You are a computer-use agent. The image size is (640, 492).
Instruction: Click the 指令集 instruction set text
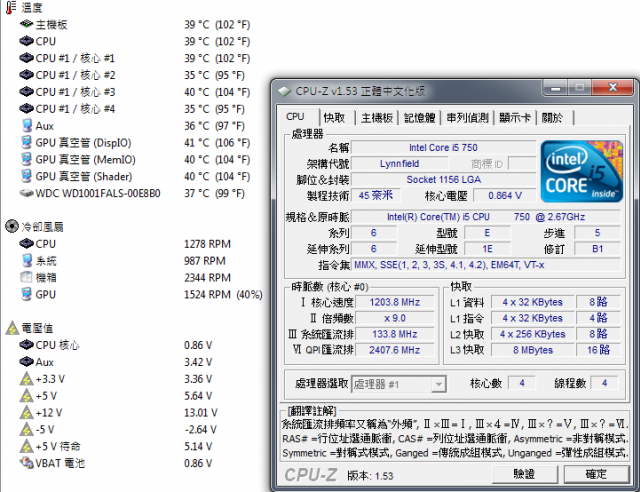click(x=486, y=265)
